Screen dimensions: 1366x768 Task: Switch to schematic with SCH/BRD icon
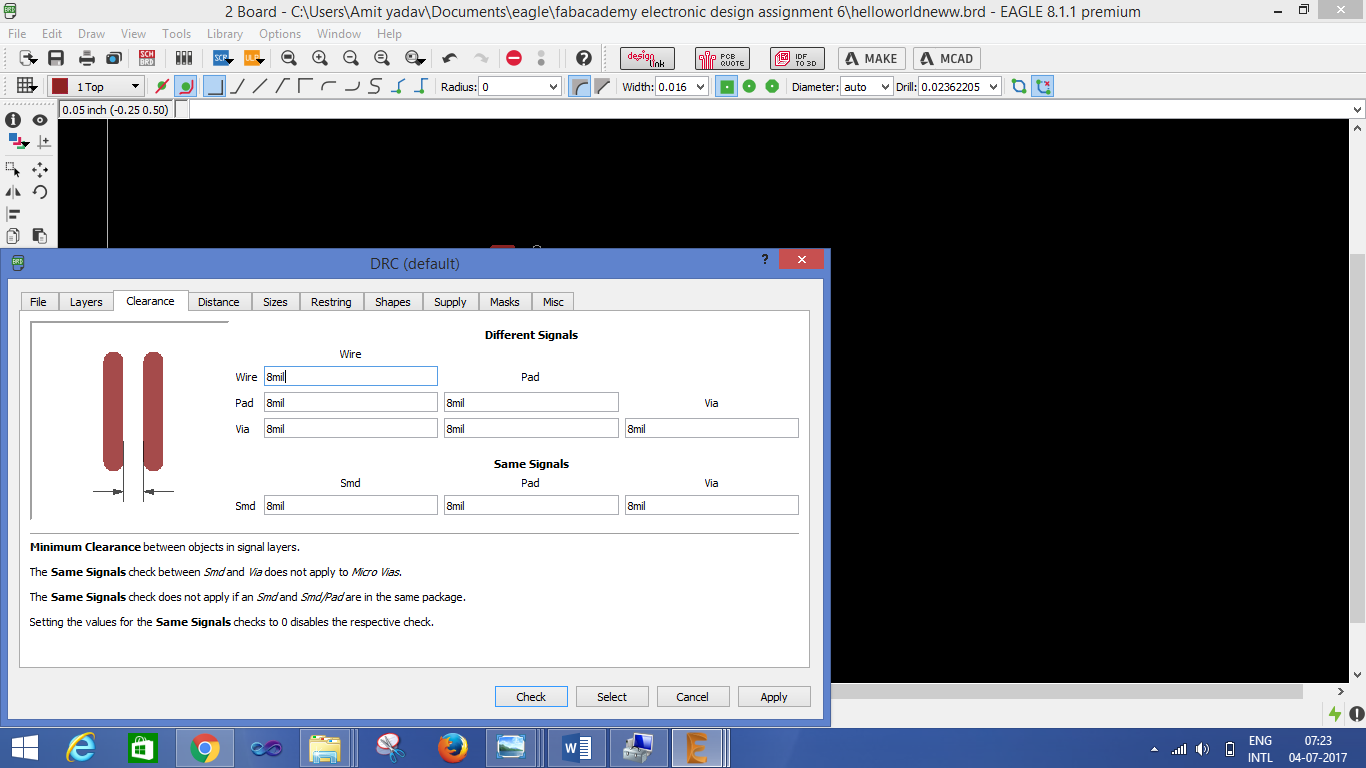tap(147, 58)
